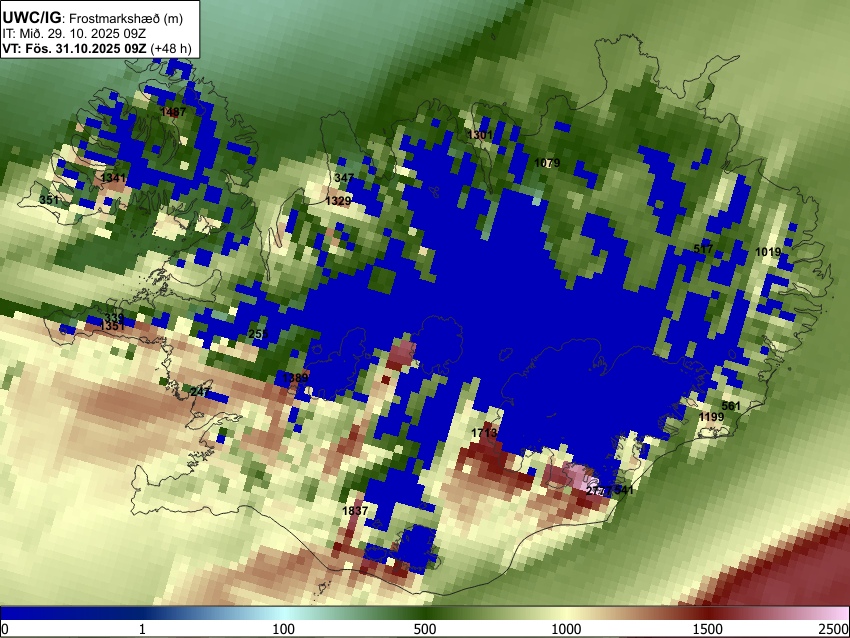Select the 1079 map label
This screenshot has width=850, height=638.
[547, 163]
